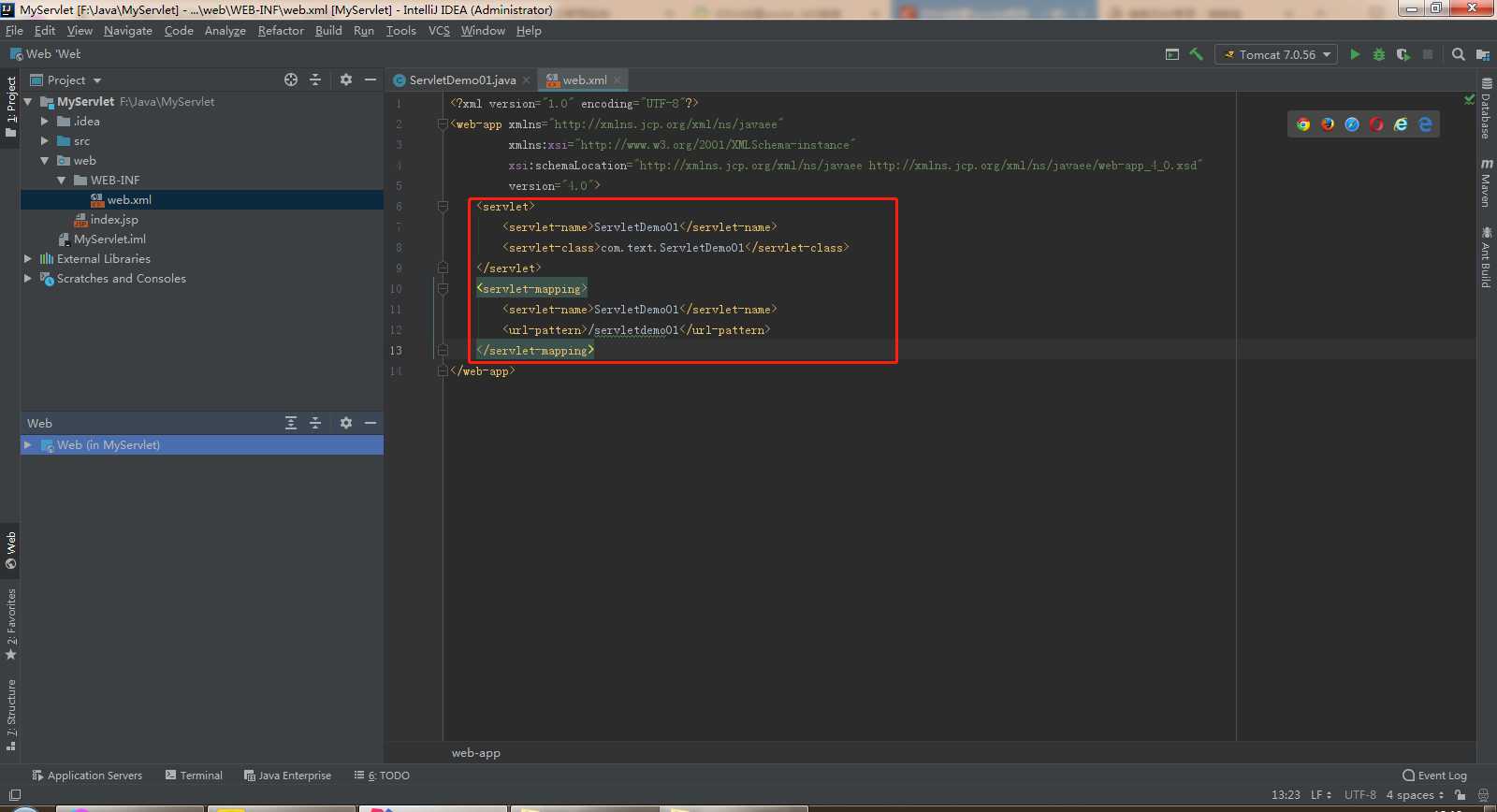Collapse all in Web panel header
Image resolution: width=1497 pixels, height=812 pixels.
315,423
